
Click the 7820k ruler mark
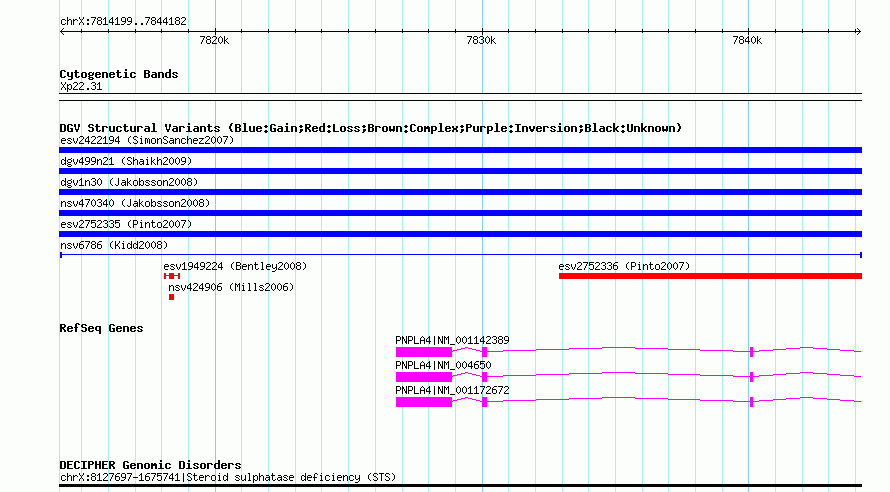pyautogui.click(x=214, y=40)
